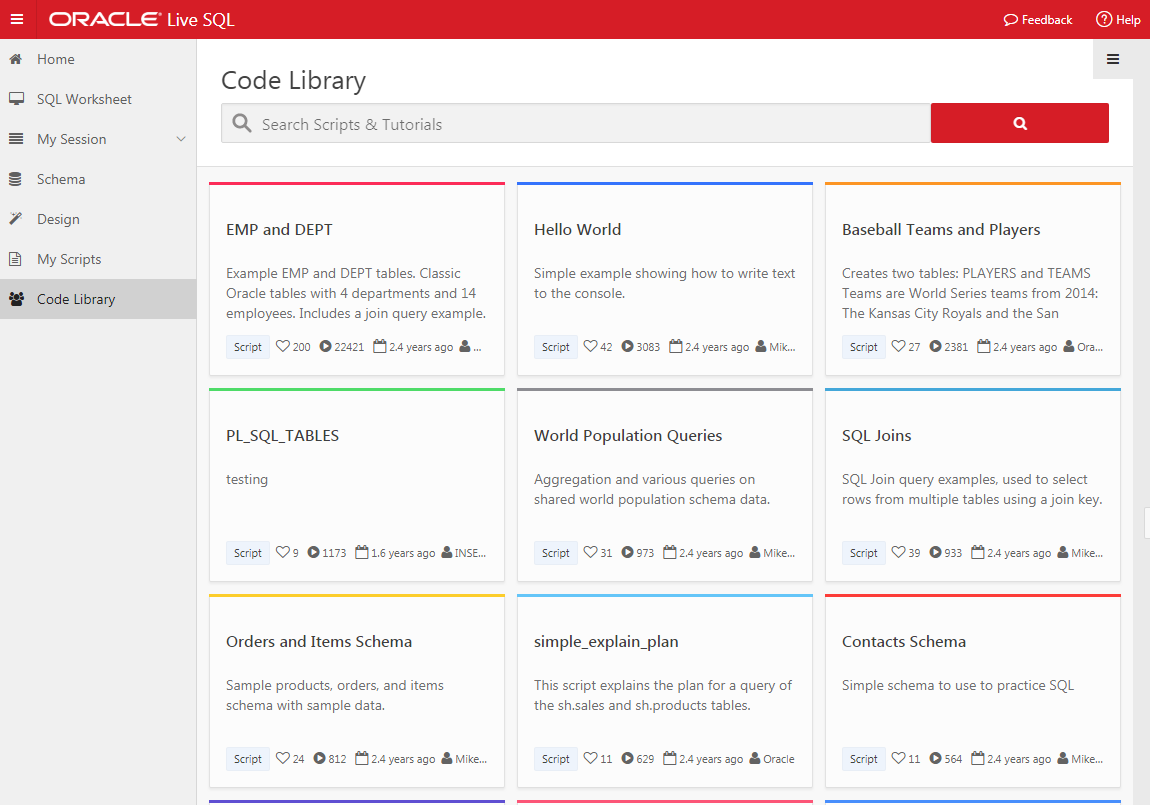Viewport: 1150px width, 805px height.
Task: Click the heart icon on SQL Joins
Action: click(898, 552)
